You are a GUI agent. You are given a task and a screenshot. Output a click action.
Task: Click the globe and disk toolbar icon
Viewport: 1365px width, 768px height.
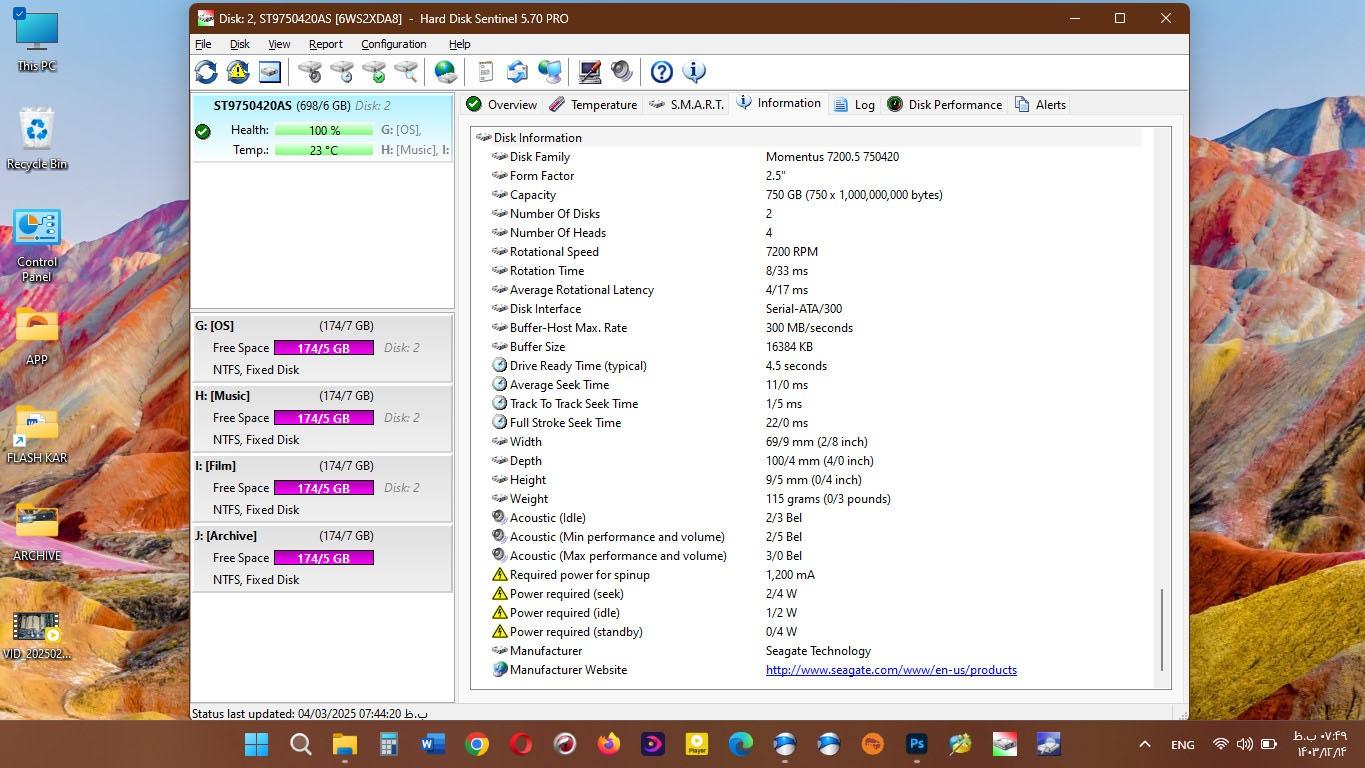tap(446, 72)
